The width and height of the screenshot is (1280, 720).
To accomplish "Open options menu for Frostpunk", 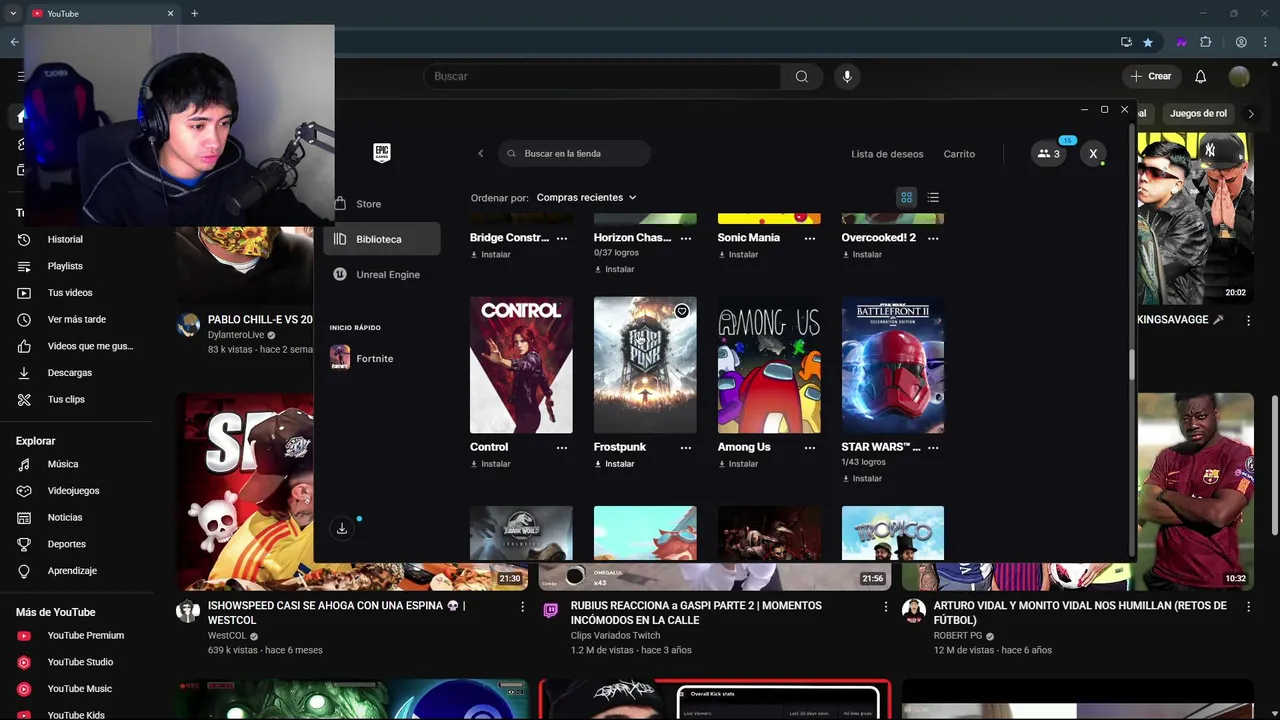I will pos(686,448).
